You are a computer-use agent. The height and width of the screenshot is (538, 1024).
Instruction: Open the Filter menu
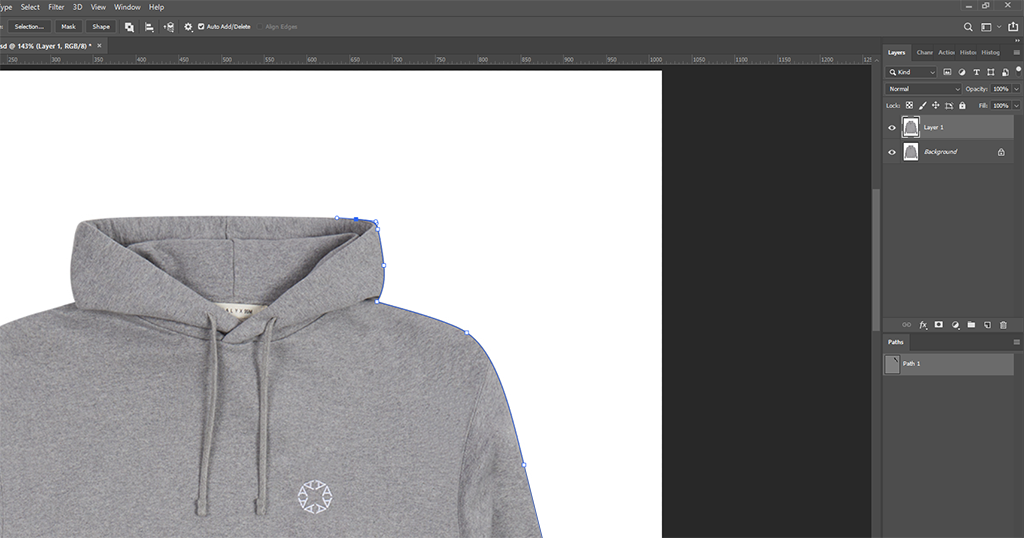[x=56, y=7]
